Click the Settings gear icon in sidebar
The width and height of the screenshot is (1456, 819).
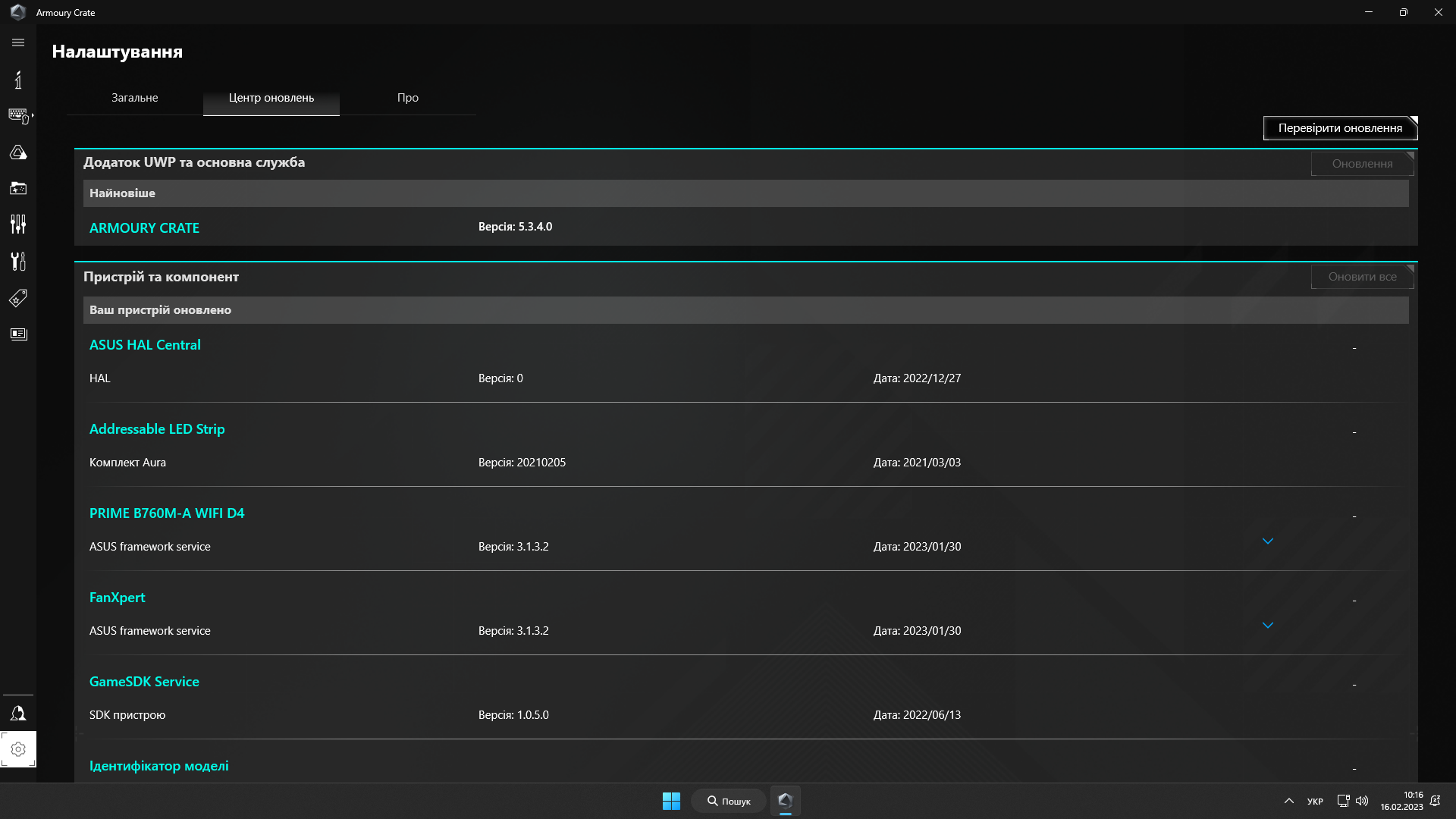[18, 749]
